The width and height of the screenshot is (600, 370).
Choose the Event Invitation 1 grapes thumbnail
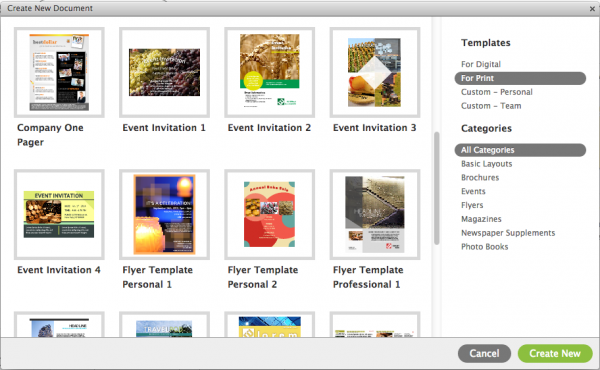(x=165, y=72)
